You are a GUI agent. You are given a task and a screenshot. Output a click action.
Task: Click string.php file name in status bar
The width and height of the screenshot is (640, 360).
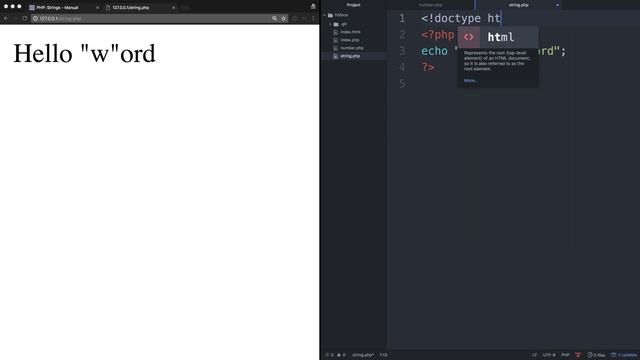362,355
